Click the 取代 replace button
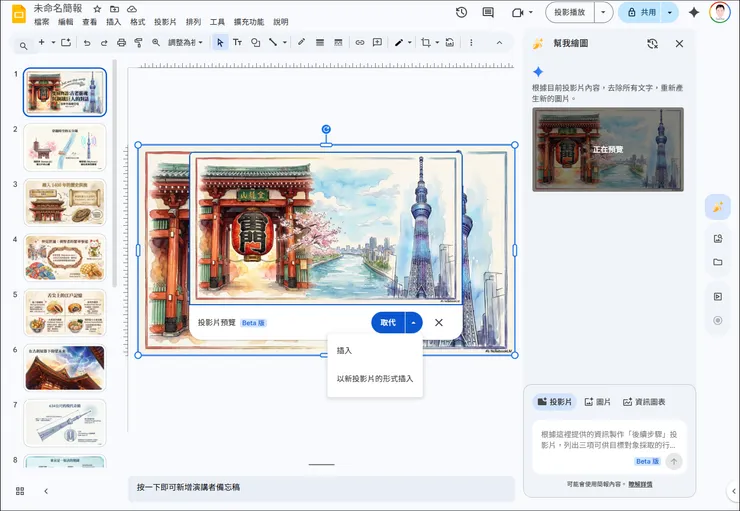 [x=388, y=323]
